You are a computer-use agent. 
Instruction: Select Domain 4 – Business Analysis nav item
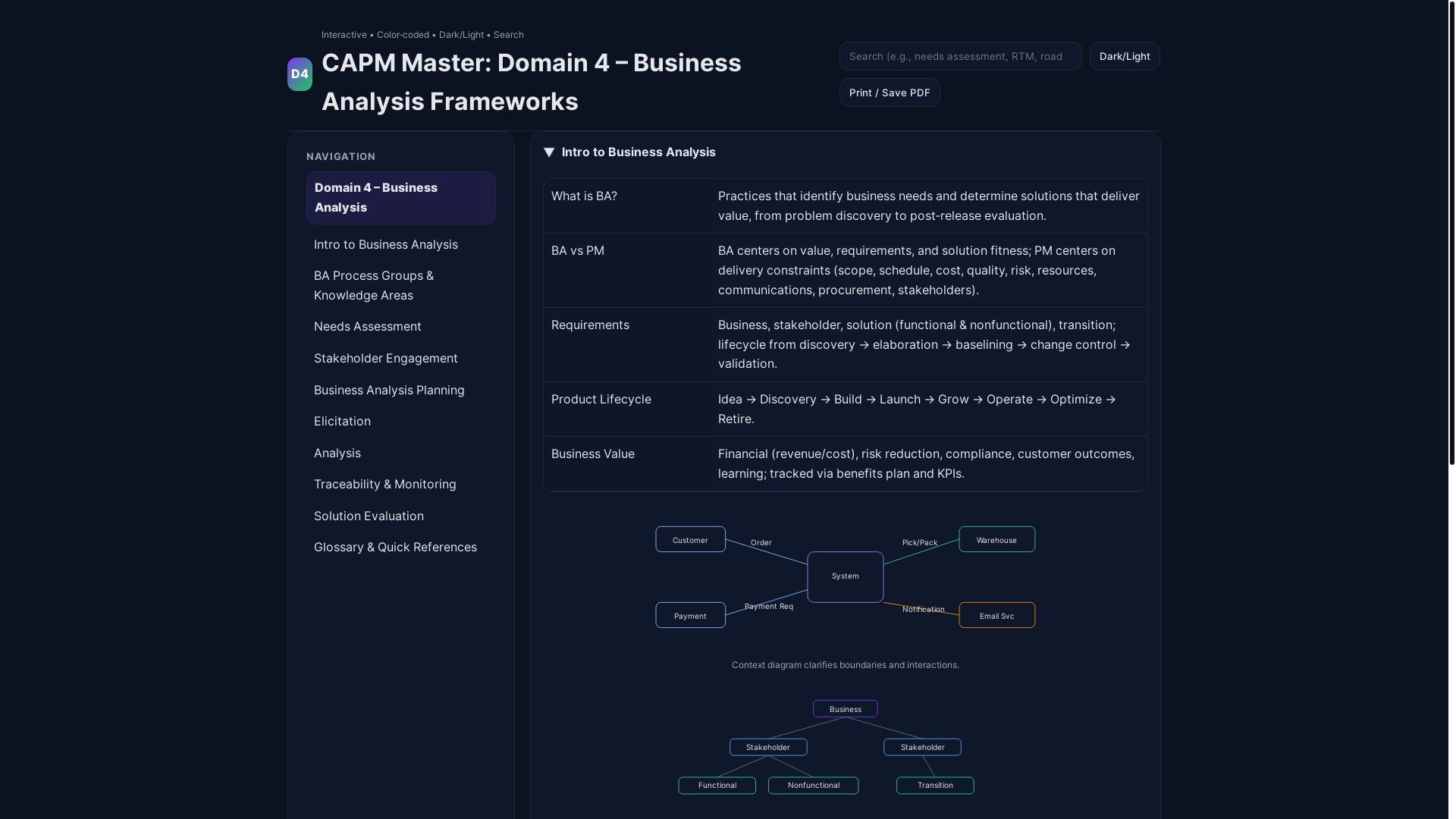[x=401, y=198]
